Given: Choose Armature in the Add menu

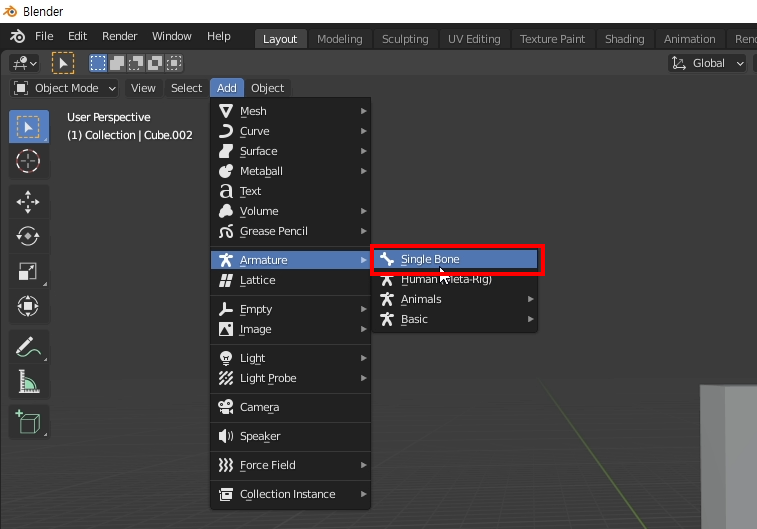Looking at the screenshot, I should click(x=291, y=260).
